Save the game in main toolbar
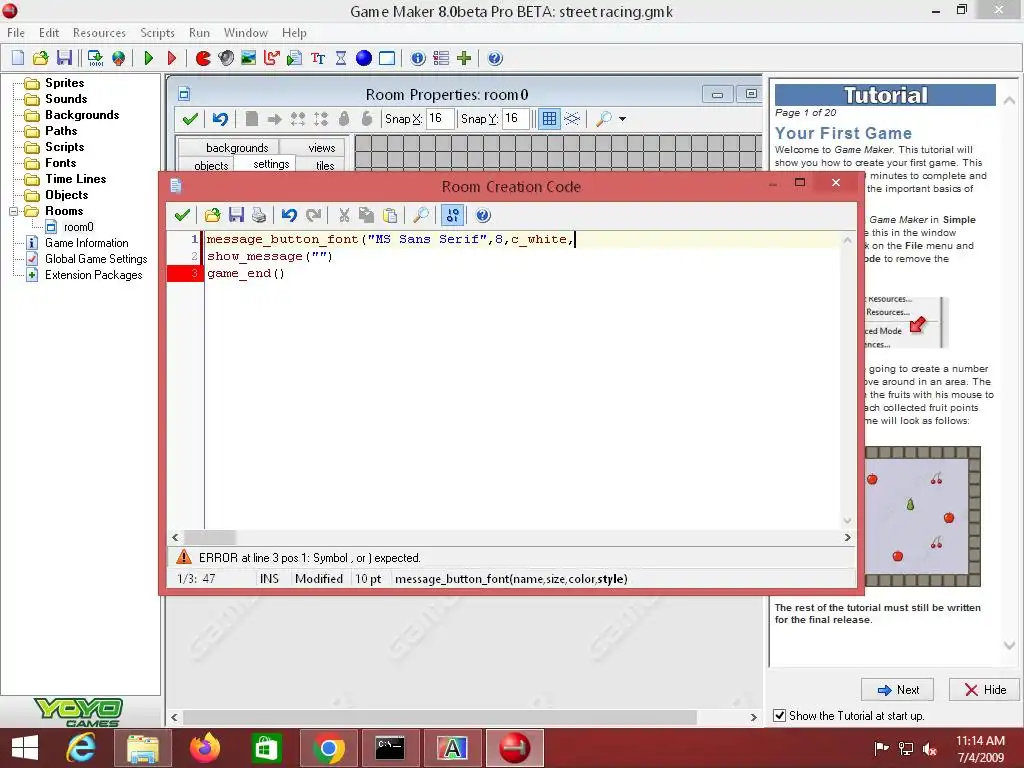Image resolution: width=1024 pixels, height=768 pixels. 64,58
